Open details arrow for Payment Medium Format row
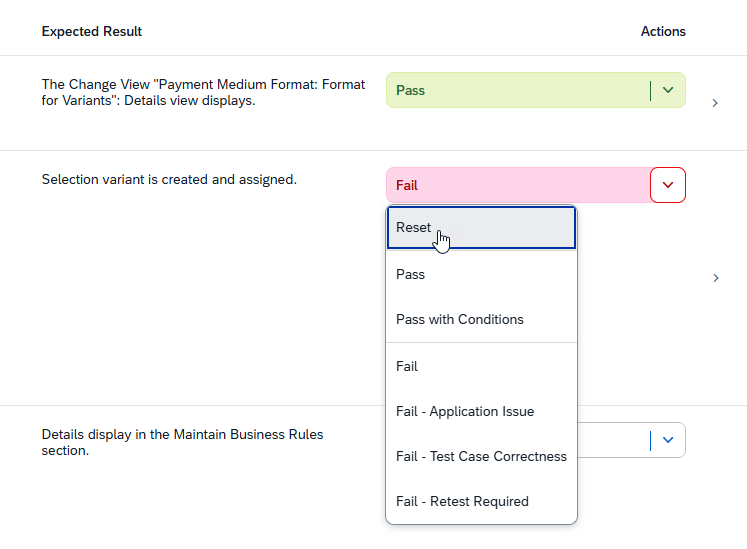The width and height of the screenshot is (747, 549). [x=715, y=103]
